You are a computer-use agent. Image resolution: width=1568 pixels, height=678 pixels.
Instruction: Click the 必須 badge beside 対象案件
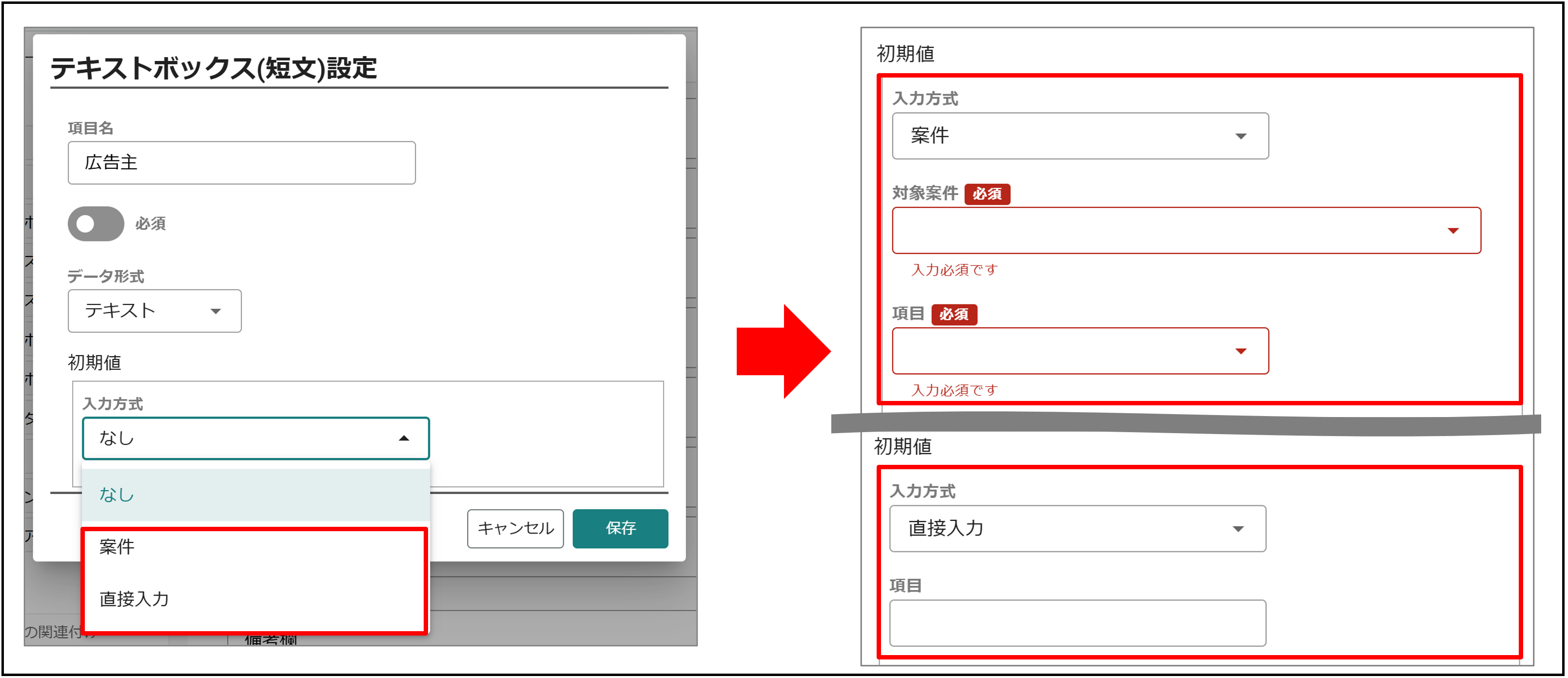(x=987, y=194)
